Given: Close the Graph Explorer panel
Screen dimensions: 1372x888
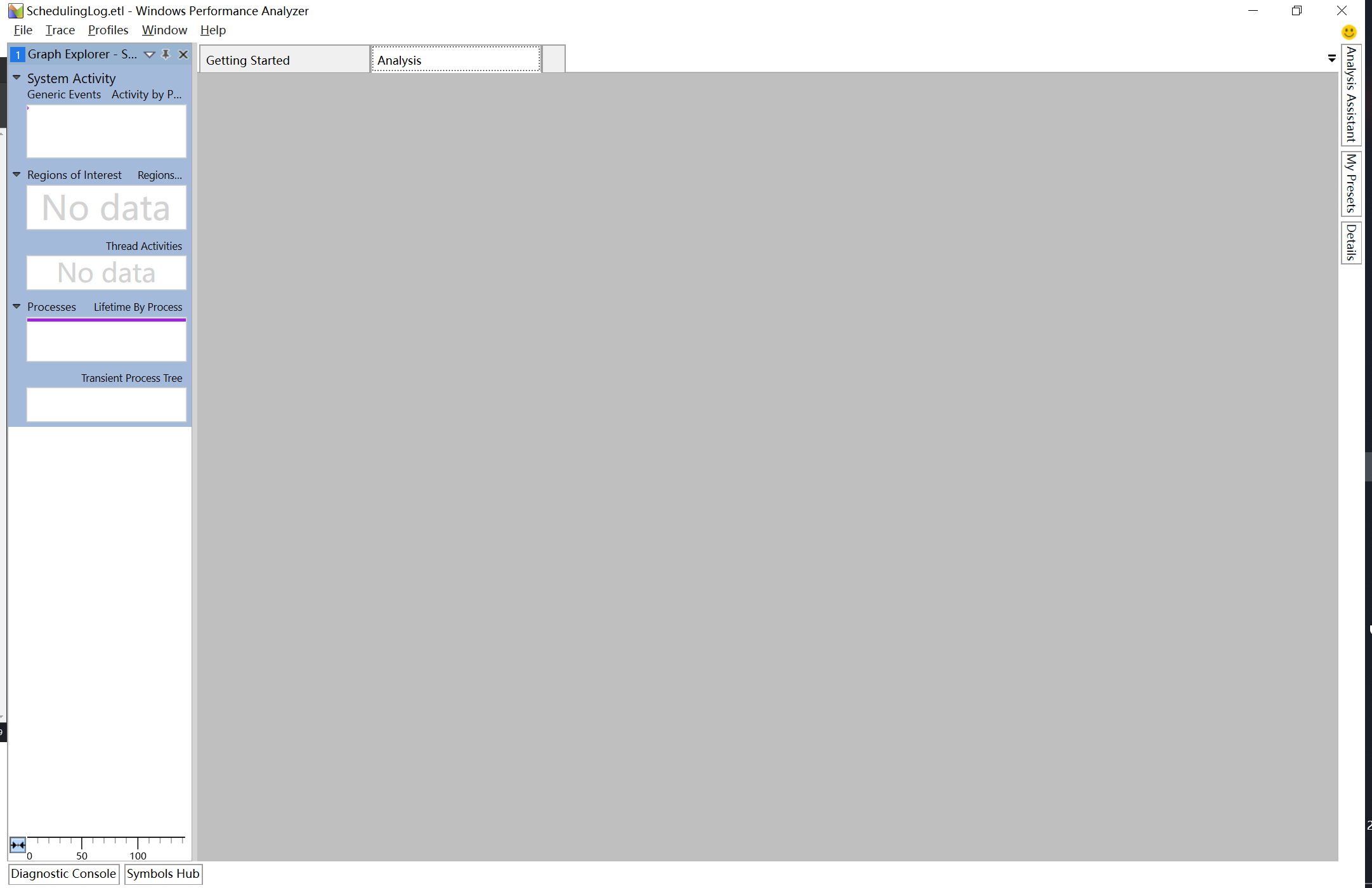Looking at the screenshot, I should [183, 55].
